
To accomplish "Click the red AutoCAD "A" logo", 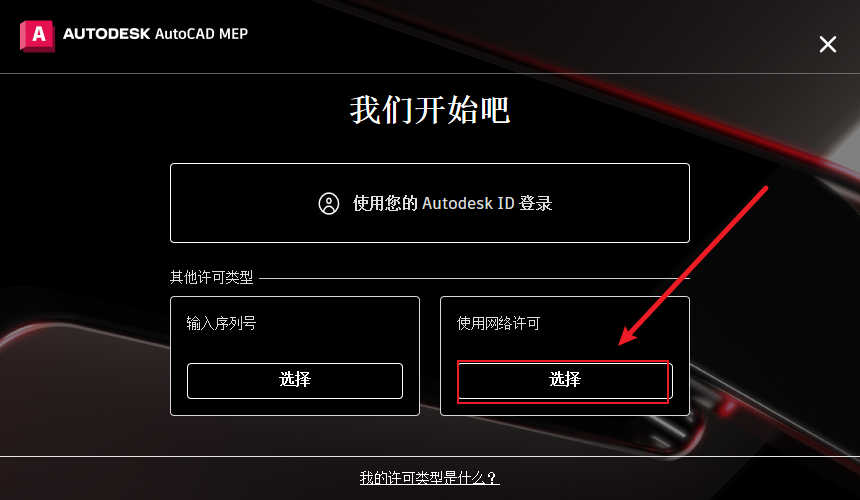I will coord(37,36).
